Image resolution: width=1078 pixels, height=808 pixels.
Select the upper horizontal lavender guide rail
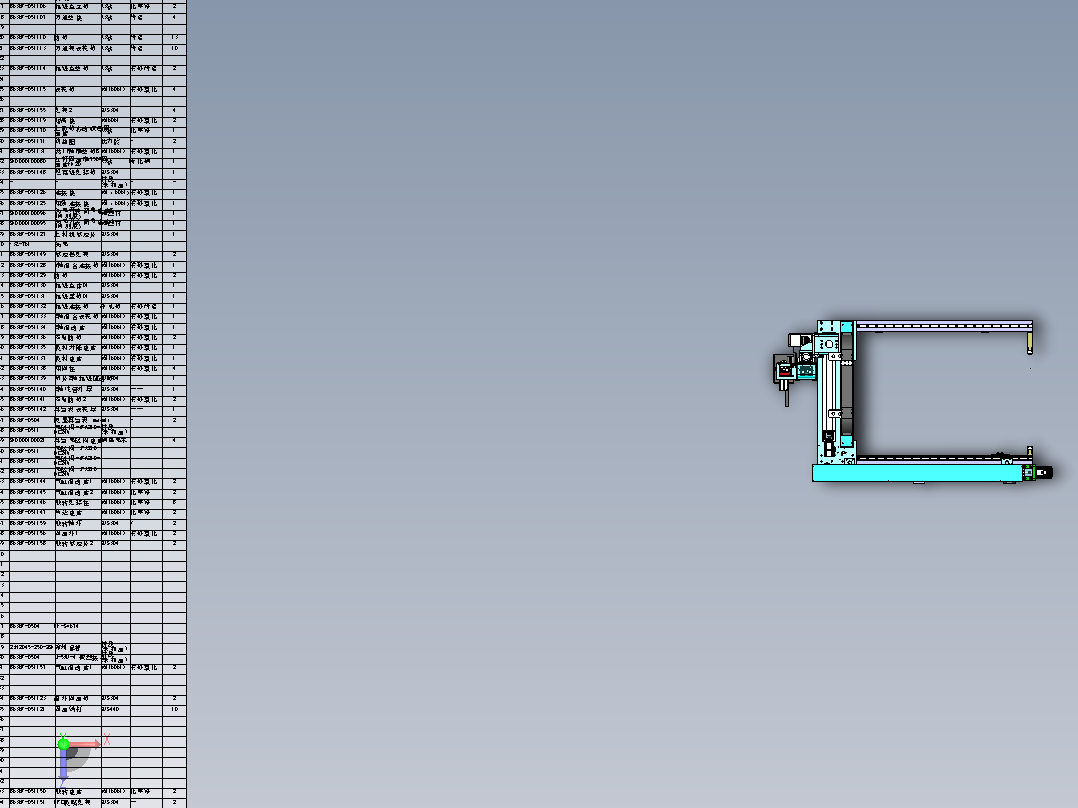(944, 325)
